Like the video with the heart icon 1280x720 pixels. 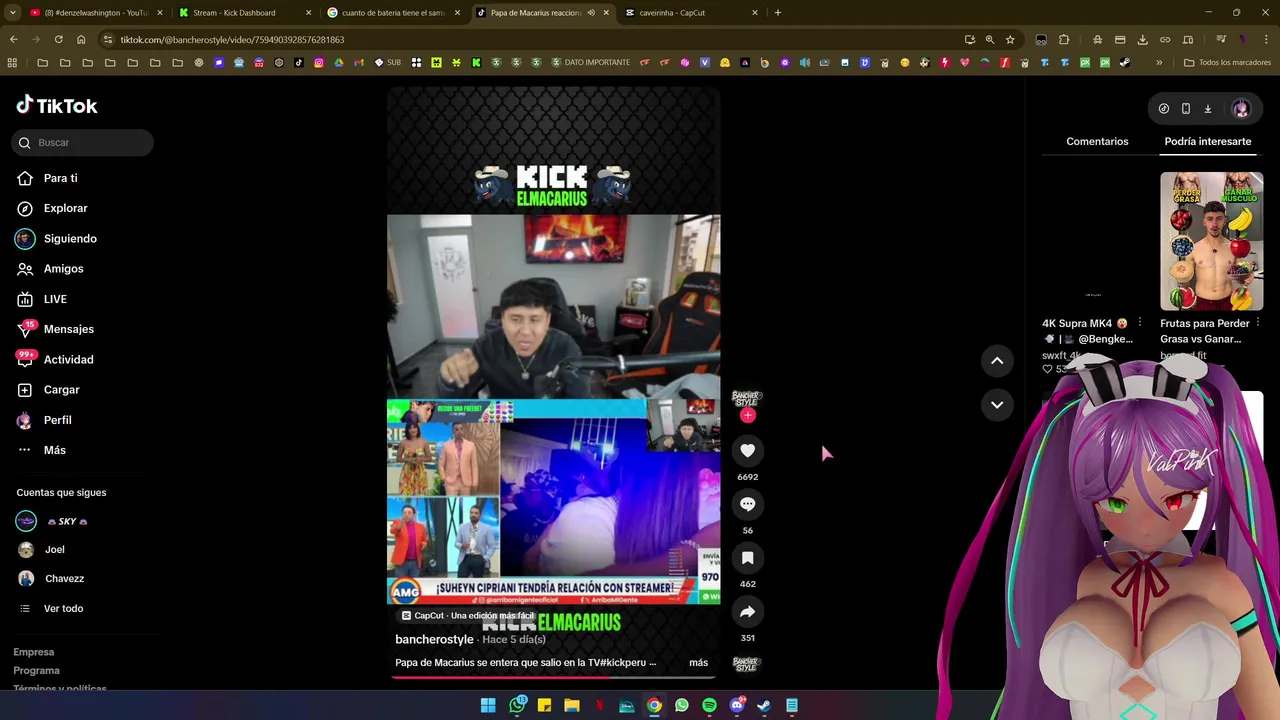(x=747, y=451)
